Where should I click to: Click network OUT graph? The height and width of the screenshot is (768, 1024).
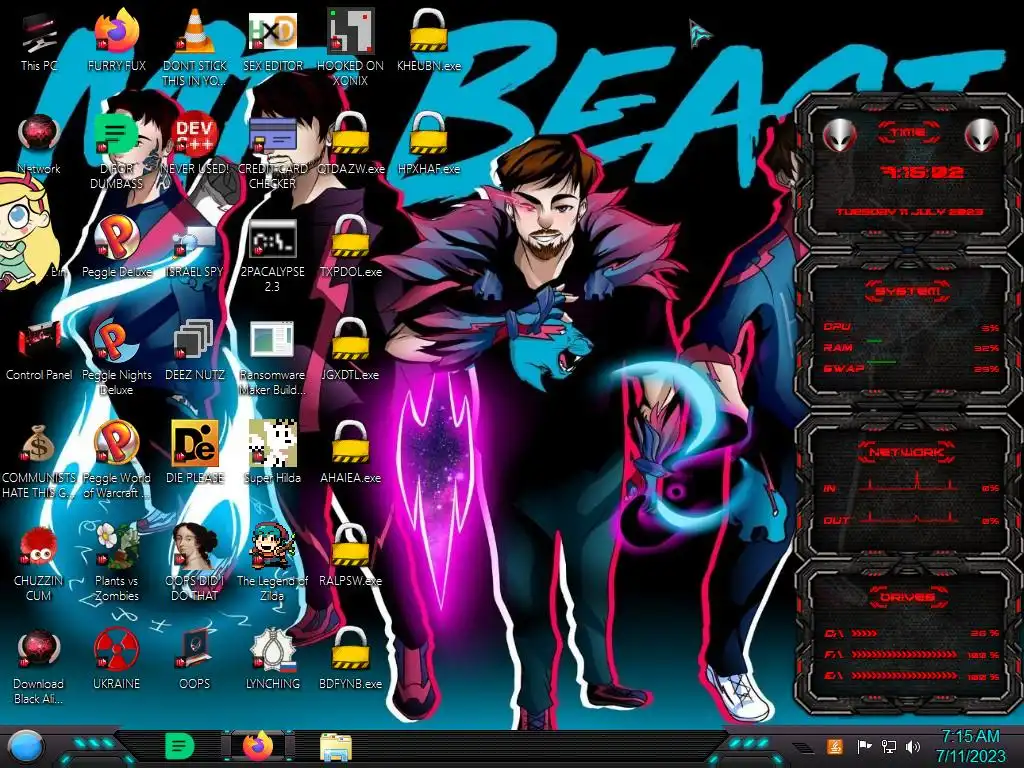(911, 518)
